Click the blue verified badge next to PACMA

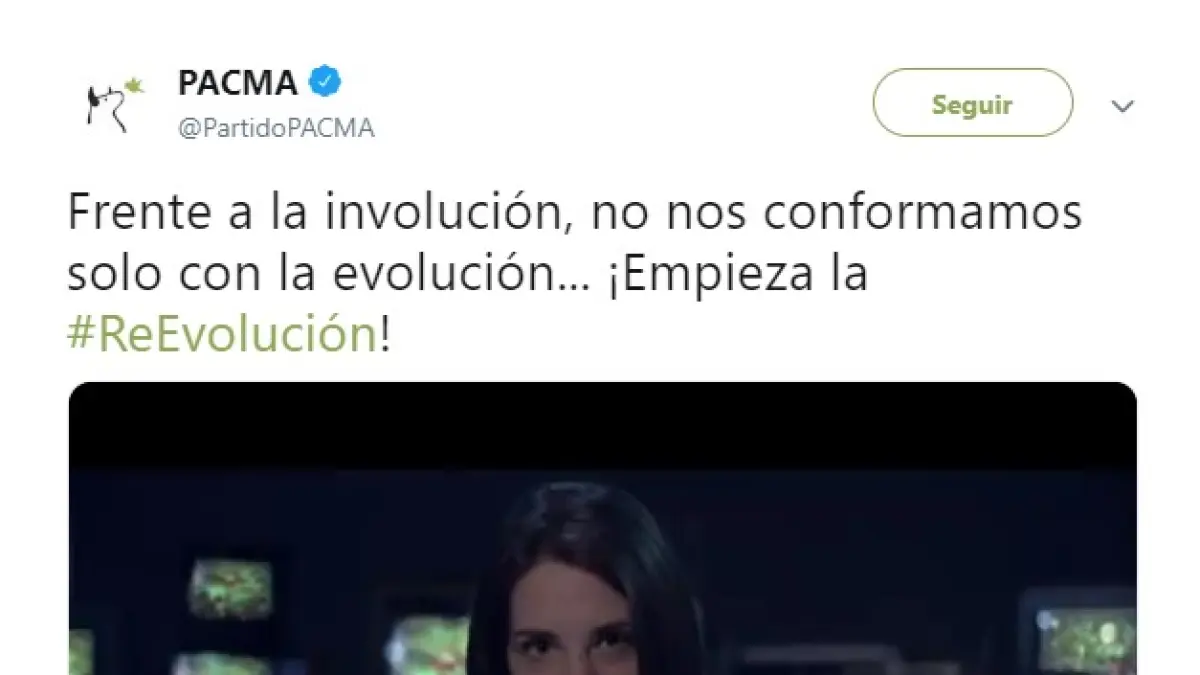click(324, 83)
